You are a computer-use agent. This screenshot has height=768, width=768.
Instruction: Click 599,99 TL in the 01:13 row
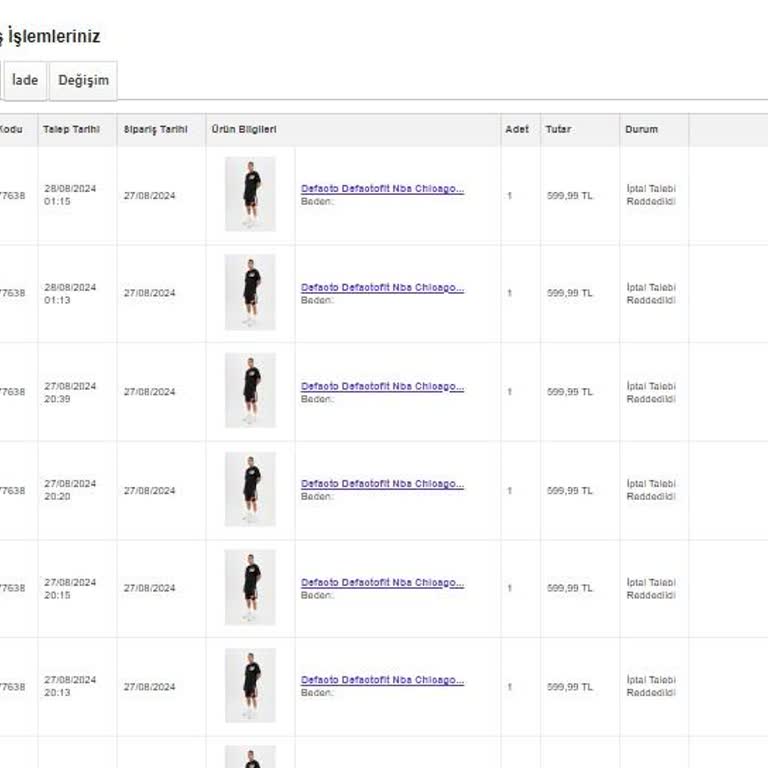pos(570,293)
